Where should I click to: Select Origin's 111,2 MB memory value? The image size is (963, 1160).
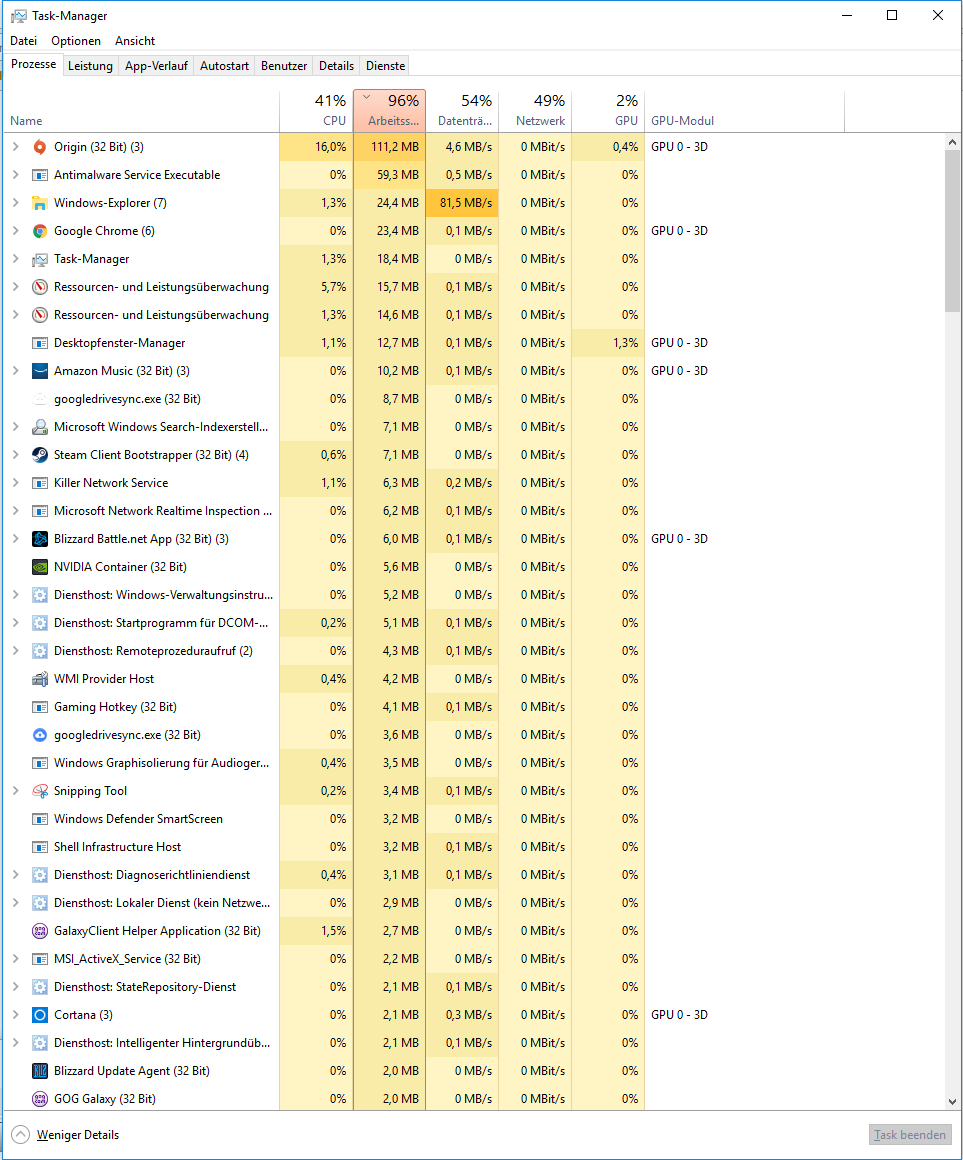[390, 147]
